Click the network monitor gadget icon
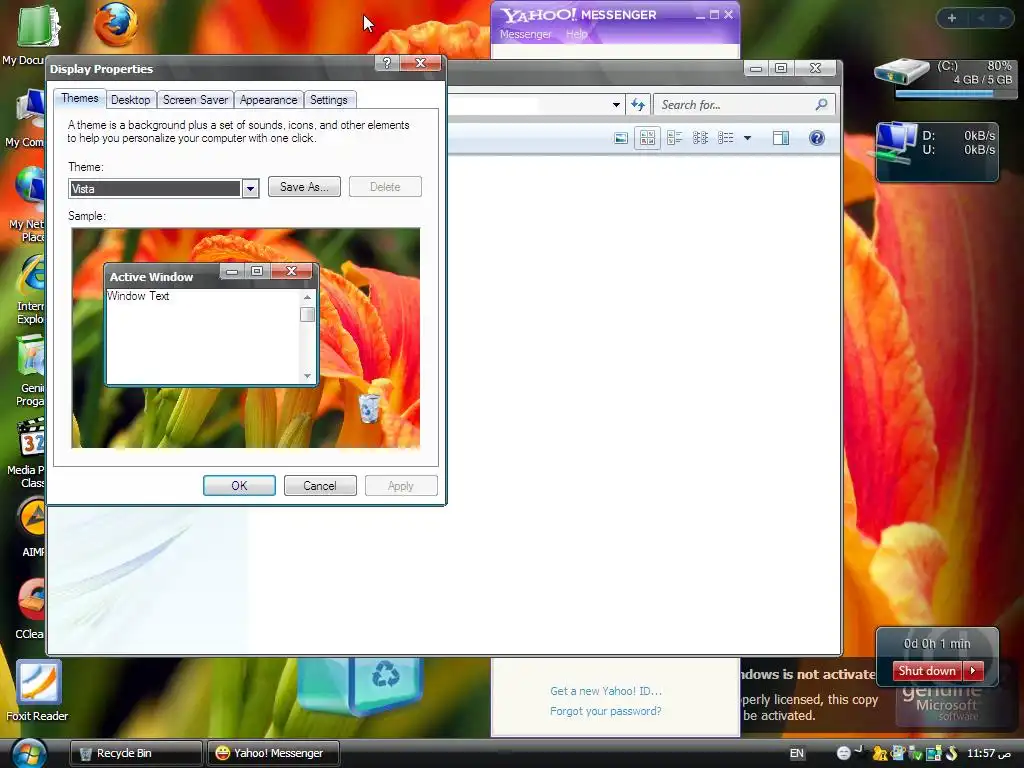 click(x=893, y=144)
